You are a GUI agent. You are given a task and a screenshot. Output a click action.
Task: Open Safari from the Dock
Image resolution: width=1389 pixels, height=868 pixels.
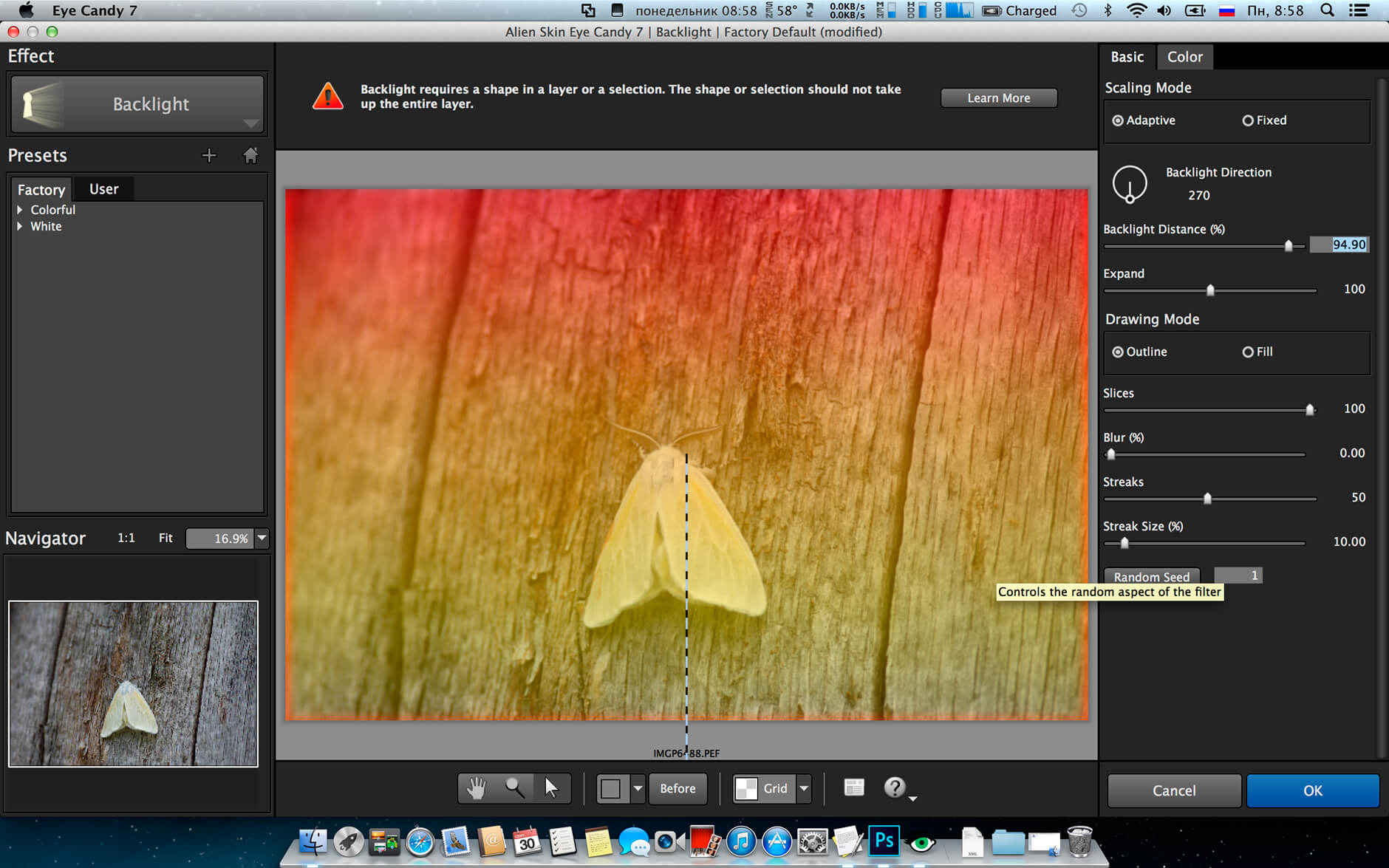click(x=420, y=841)
